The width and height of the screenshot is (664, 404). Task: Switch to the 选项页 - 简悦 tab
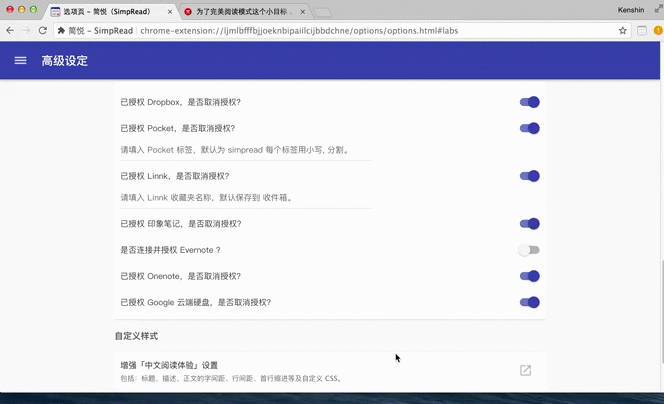[x=110, y=12]
